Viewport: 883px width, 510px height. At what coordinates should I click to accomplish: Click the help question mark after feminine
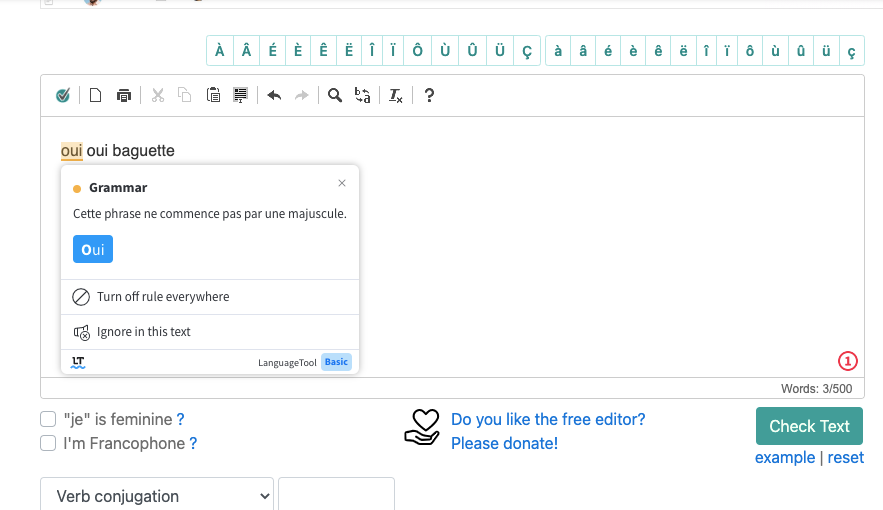[180, 419]
